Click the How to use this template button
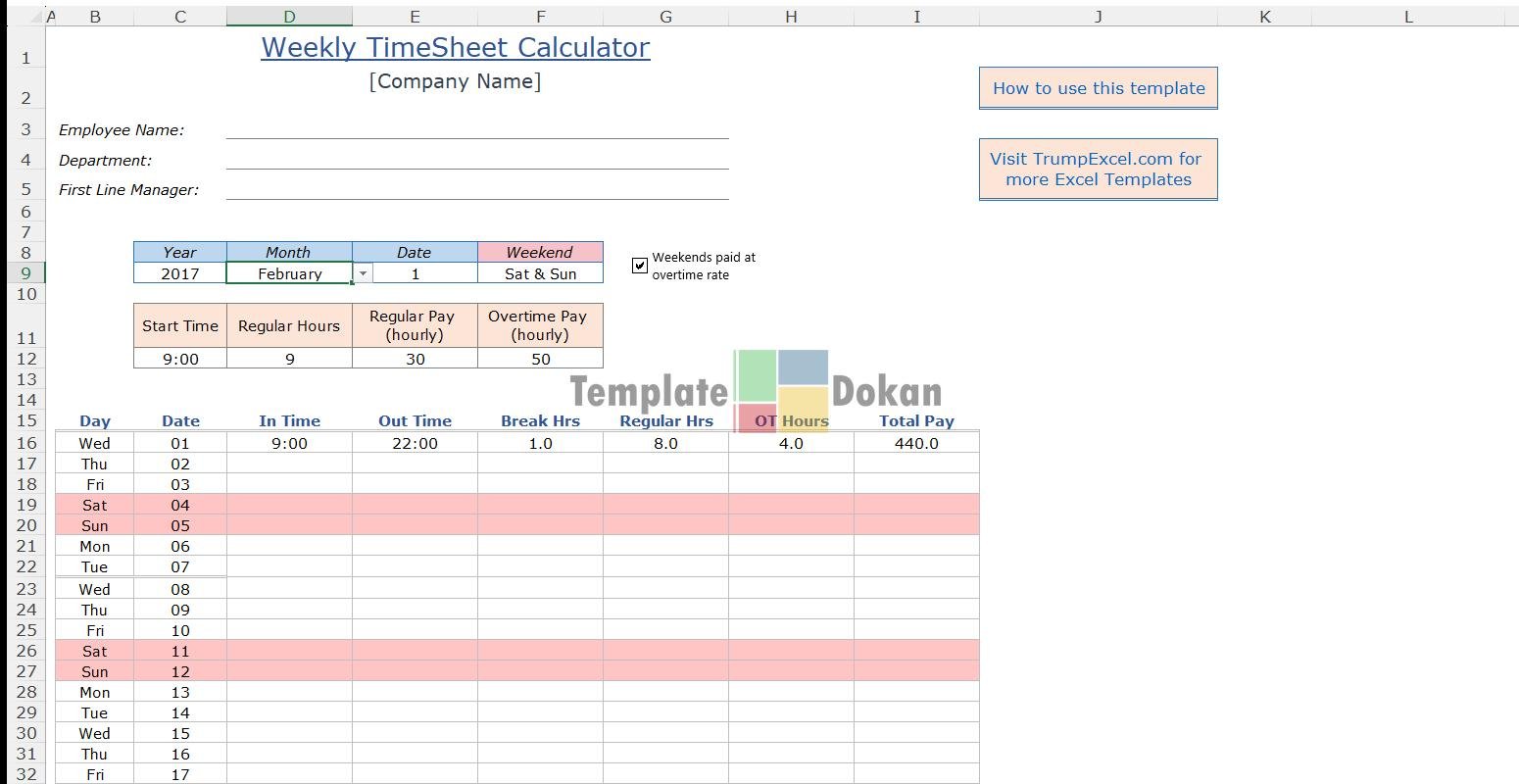The image size is (1519, 784). 1098,88
